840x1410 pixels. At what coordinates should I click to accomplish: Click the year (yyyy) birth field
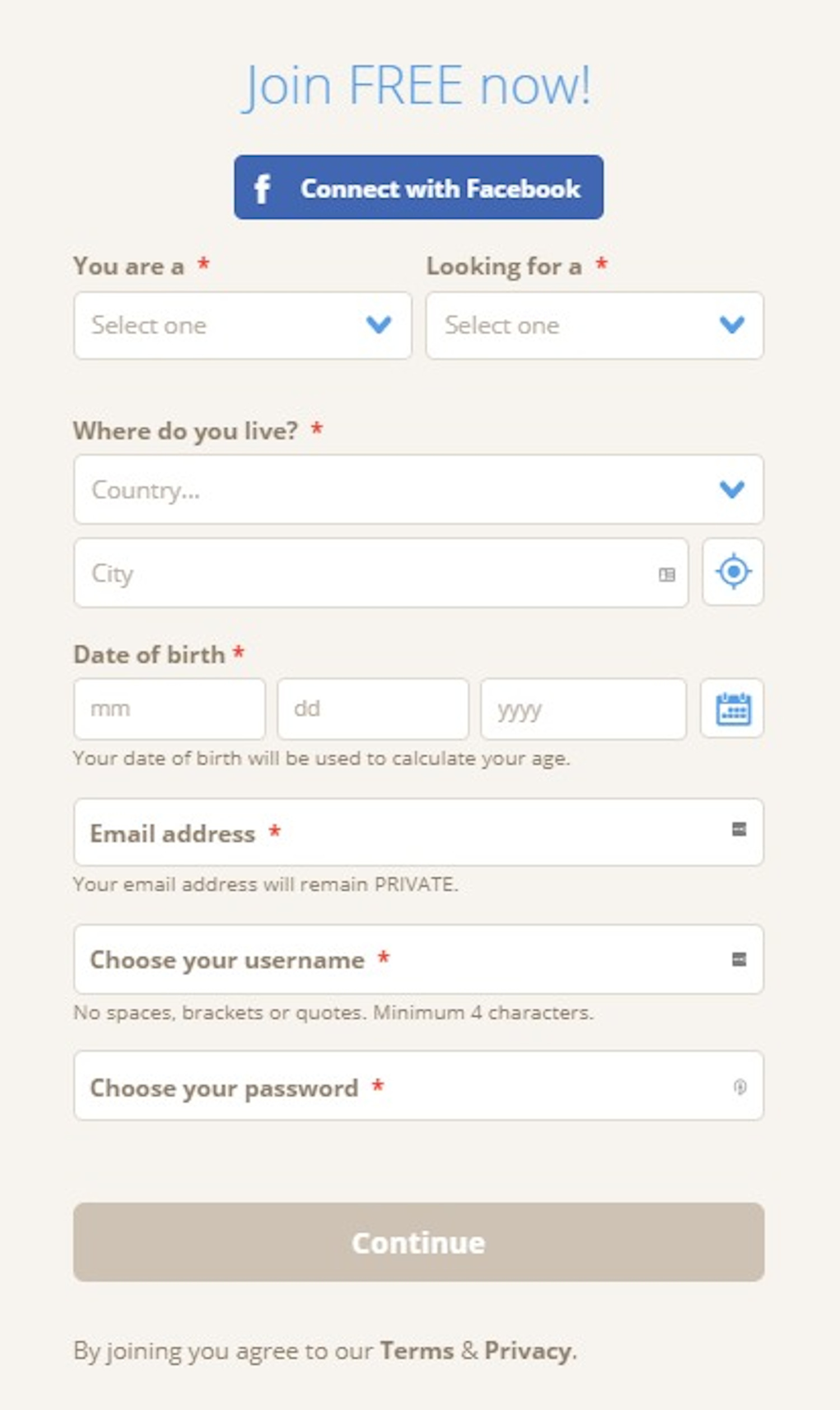[x=583, y=709]
